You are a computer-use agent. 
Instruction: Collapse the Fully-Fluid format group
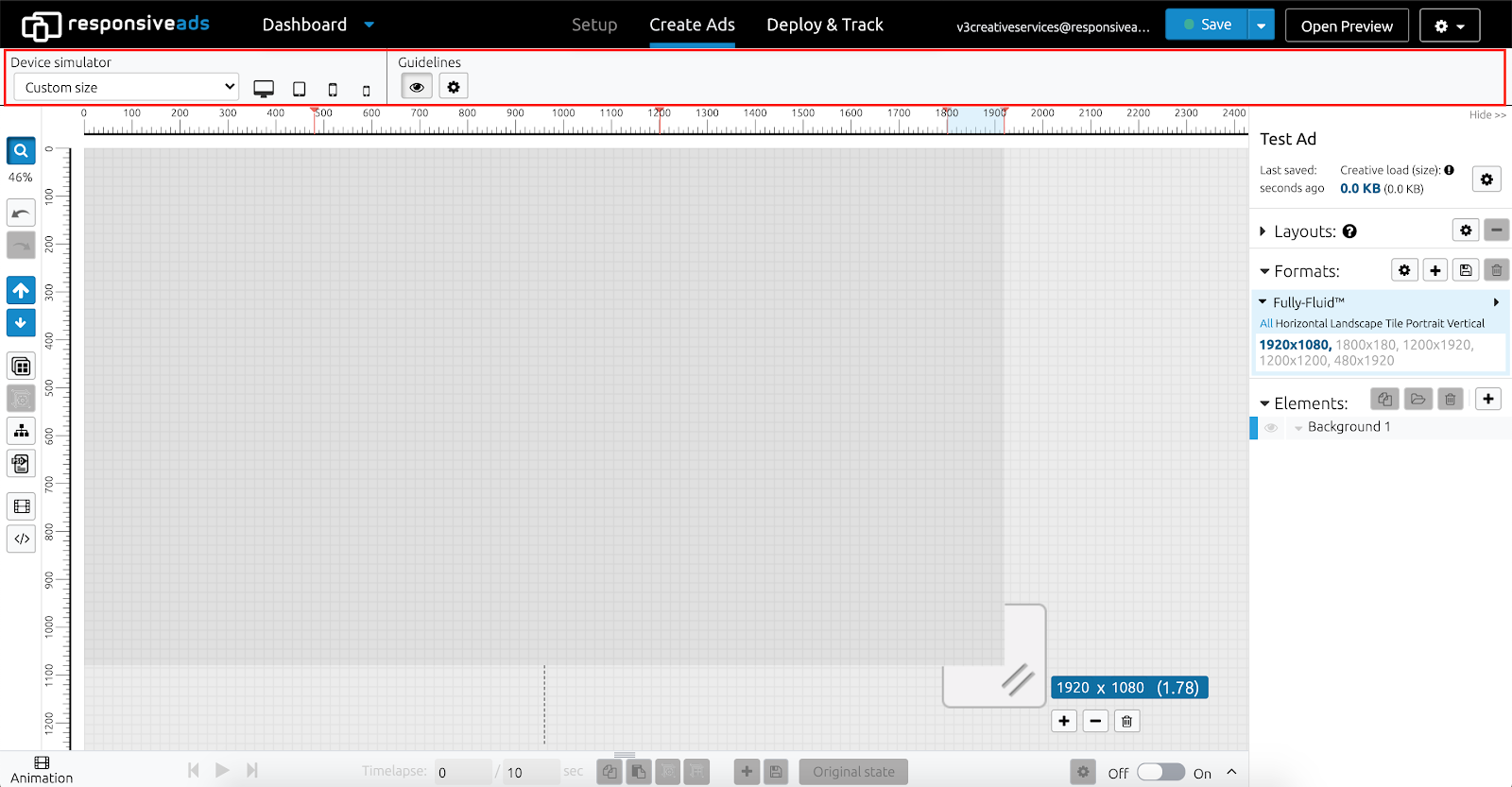click(x=1263, y=302)
